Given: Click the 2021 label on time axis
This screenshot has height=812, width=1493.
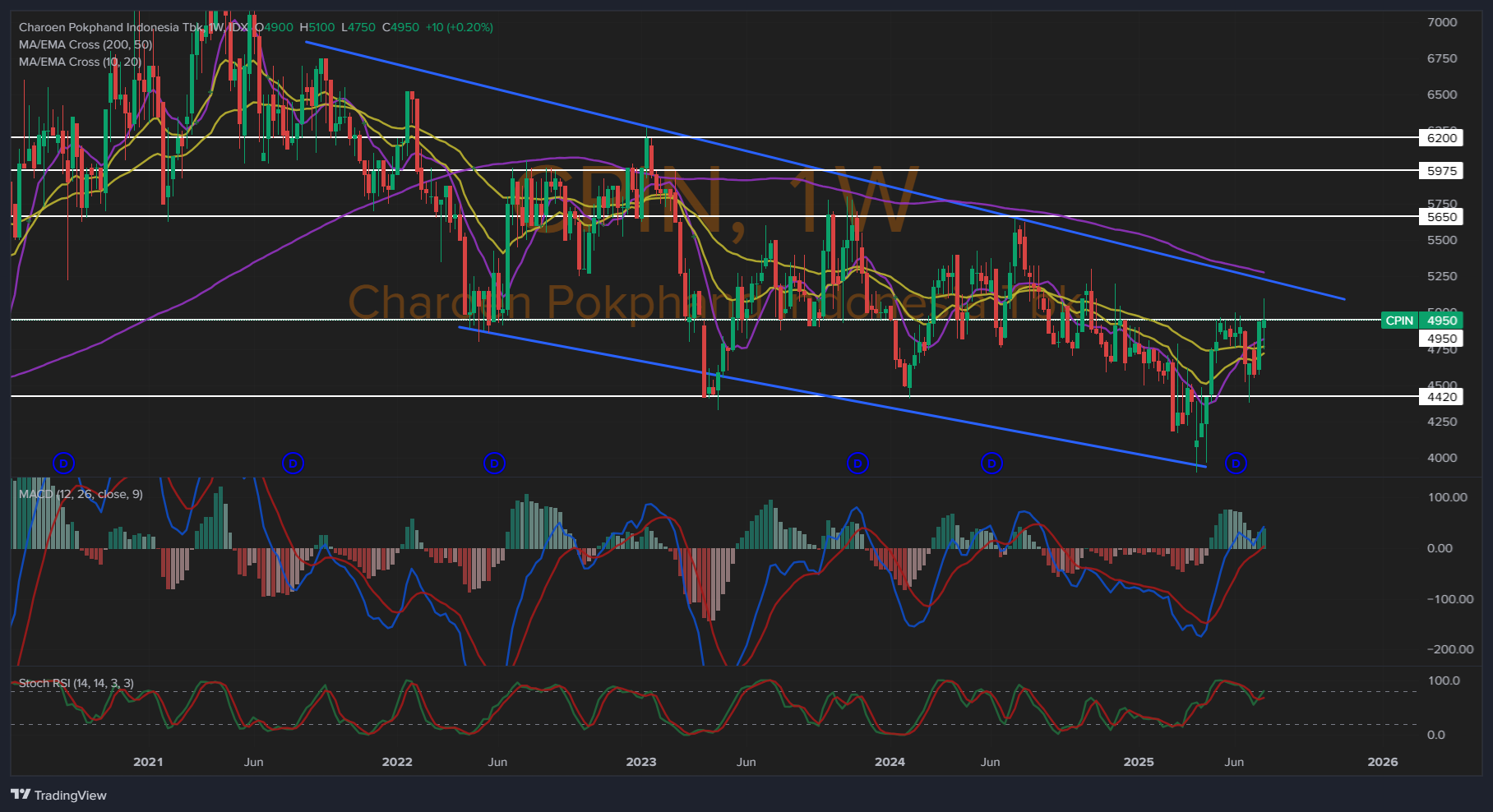Looking at the screenshot, I should pyautogui.click(x=148, y=762).
